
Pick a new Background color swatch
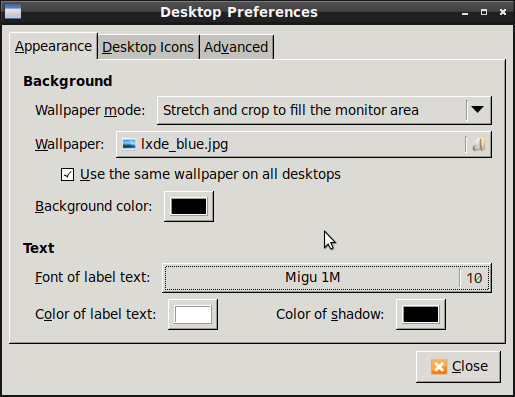click(x=189, y=206)
